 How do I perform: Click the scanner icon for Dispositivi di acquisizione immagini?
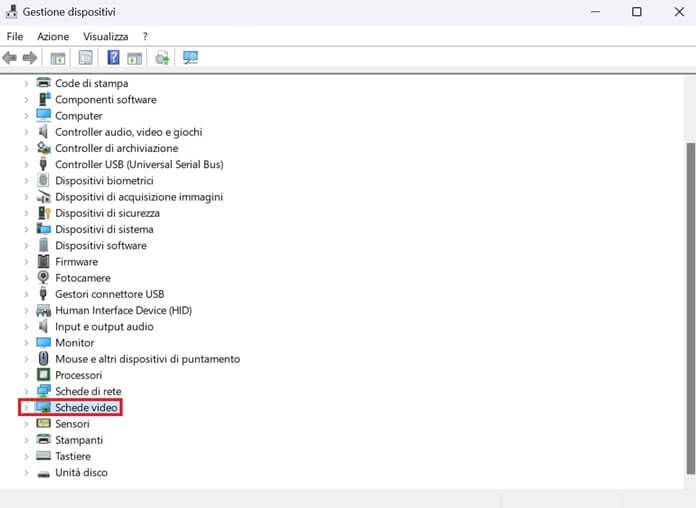coord(44,196)
